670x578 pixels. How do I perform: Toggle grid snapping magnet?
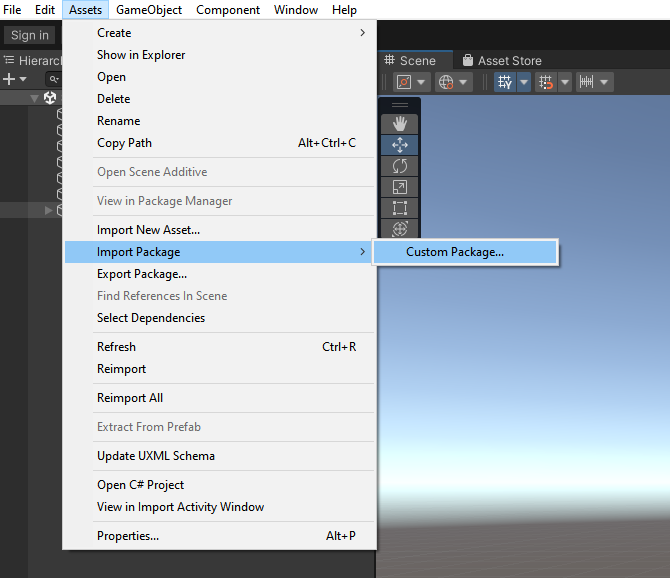(546, 82)
